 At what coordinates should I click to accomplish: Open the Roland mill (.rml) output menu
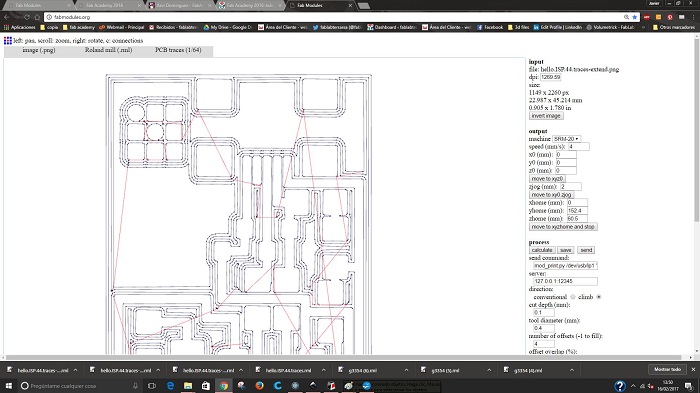point(108,50)
